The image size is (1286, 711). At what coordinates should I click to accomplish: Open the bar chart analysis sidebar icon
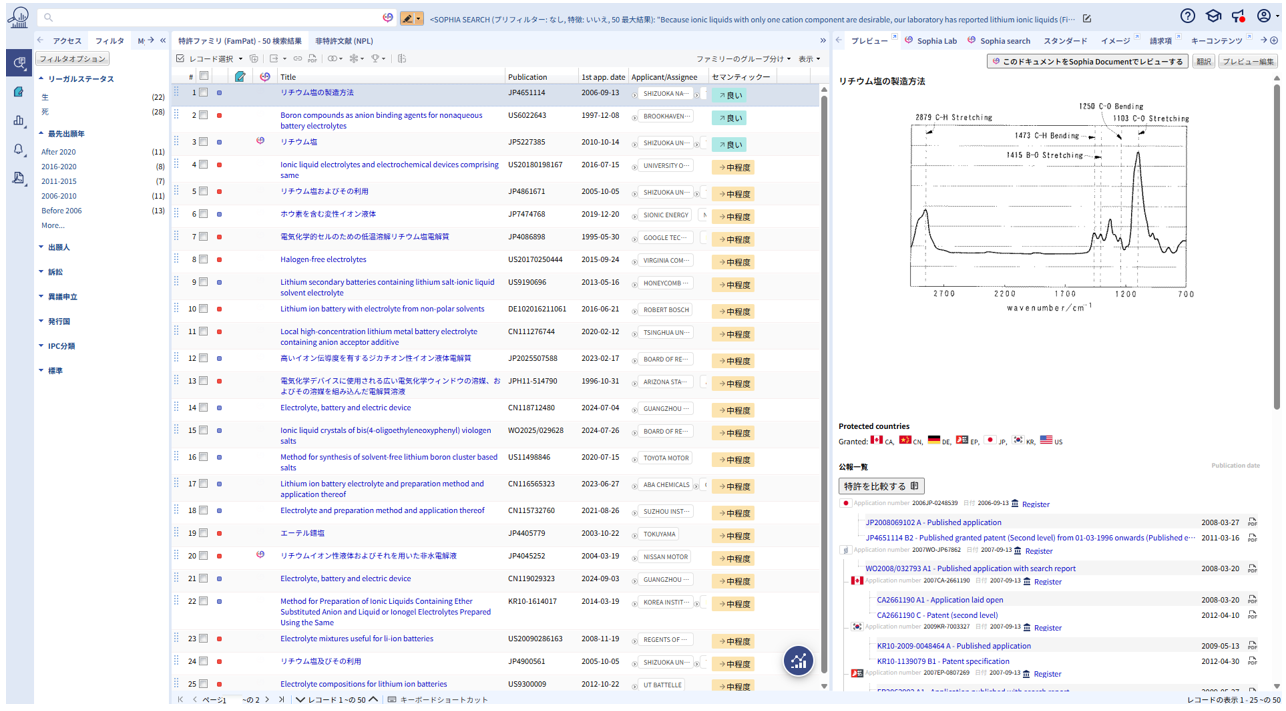(18, 121)
